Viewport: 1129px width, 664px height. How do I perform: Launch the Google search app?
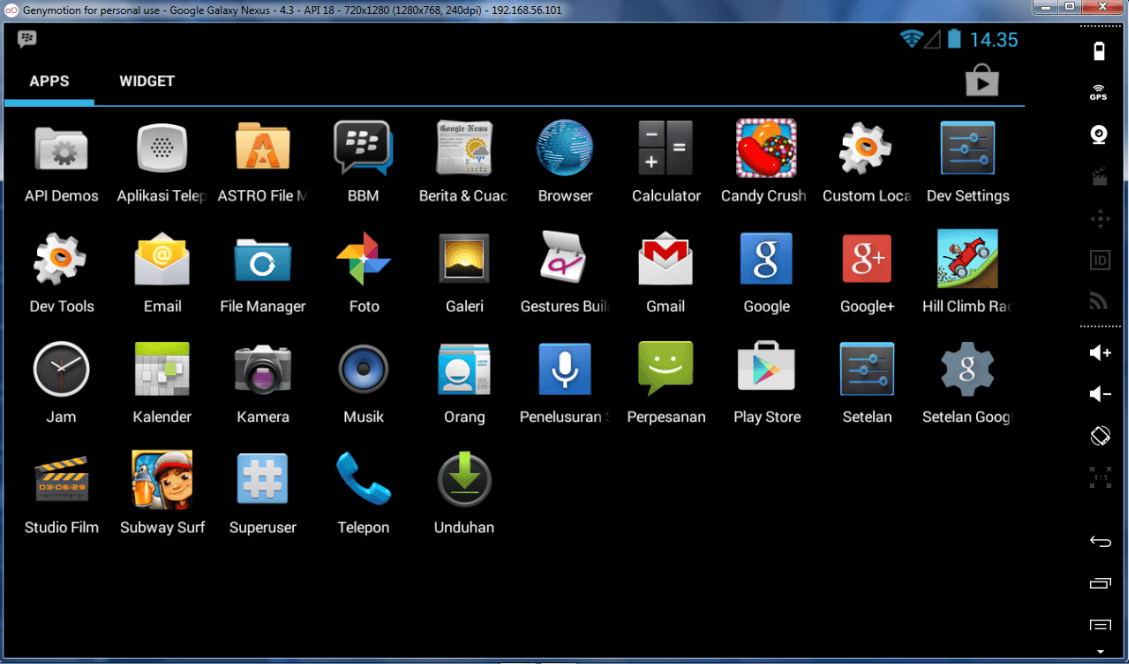pos(766,259)
